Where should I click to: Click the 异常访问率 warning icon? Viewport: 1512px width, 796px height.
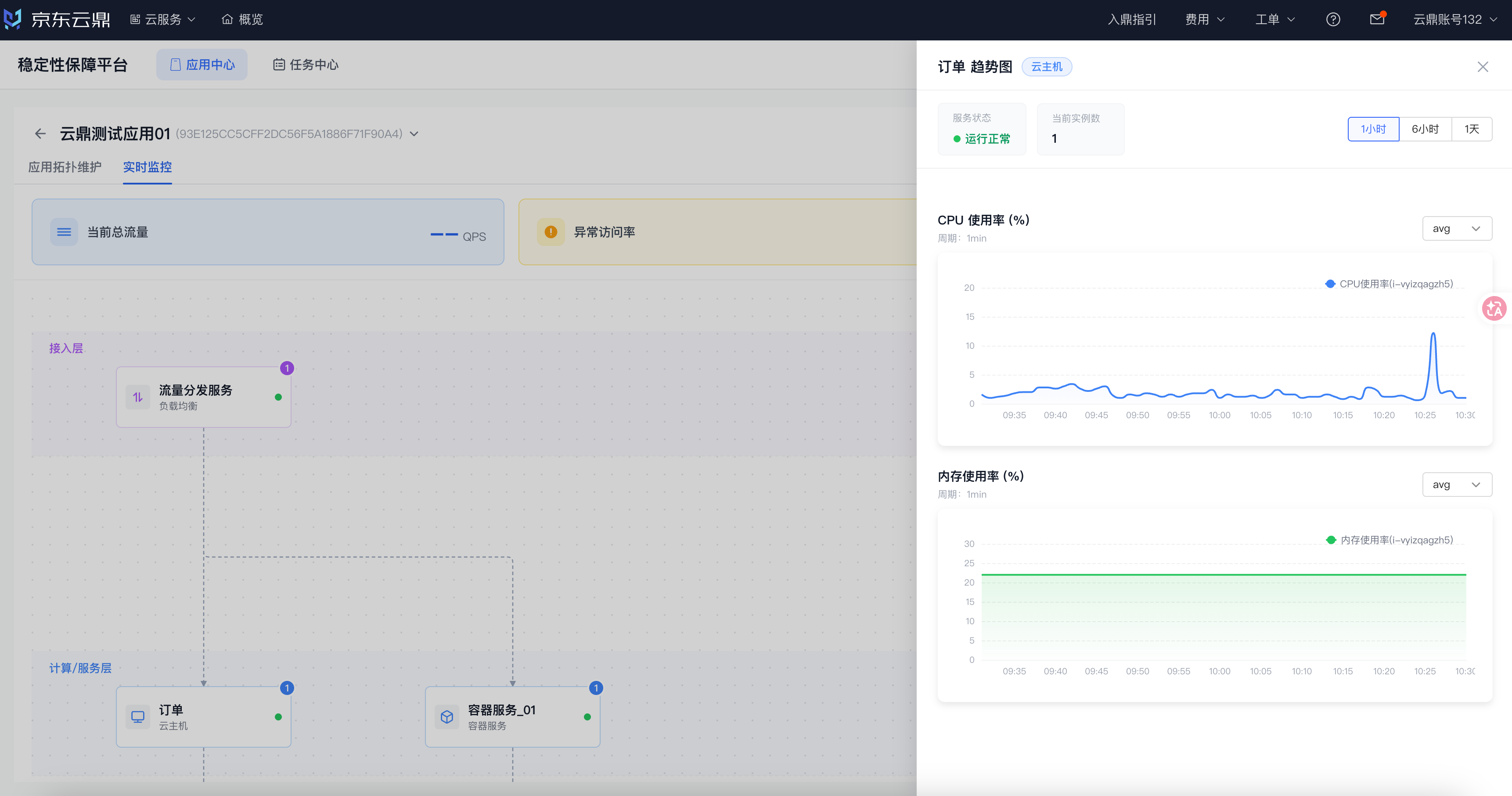click(x=551, y=232)
